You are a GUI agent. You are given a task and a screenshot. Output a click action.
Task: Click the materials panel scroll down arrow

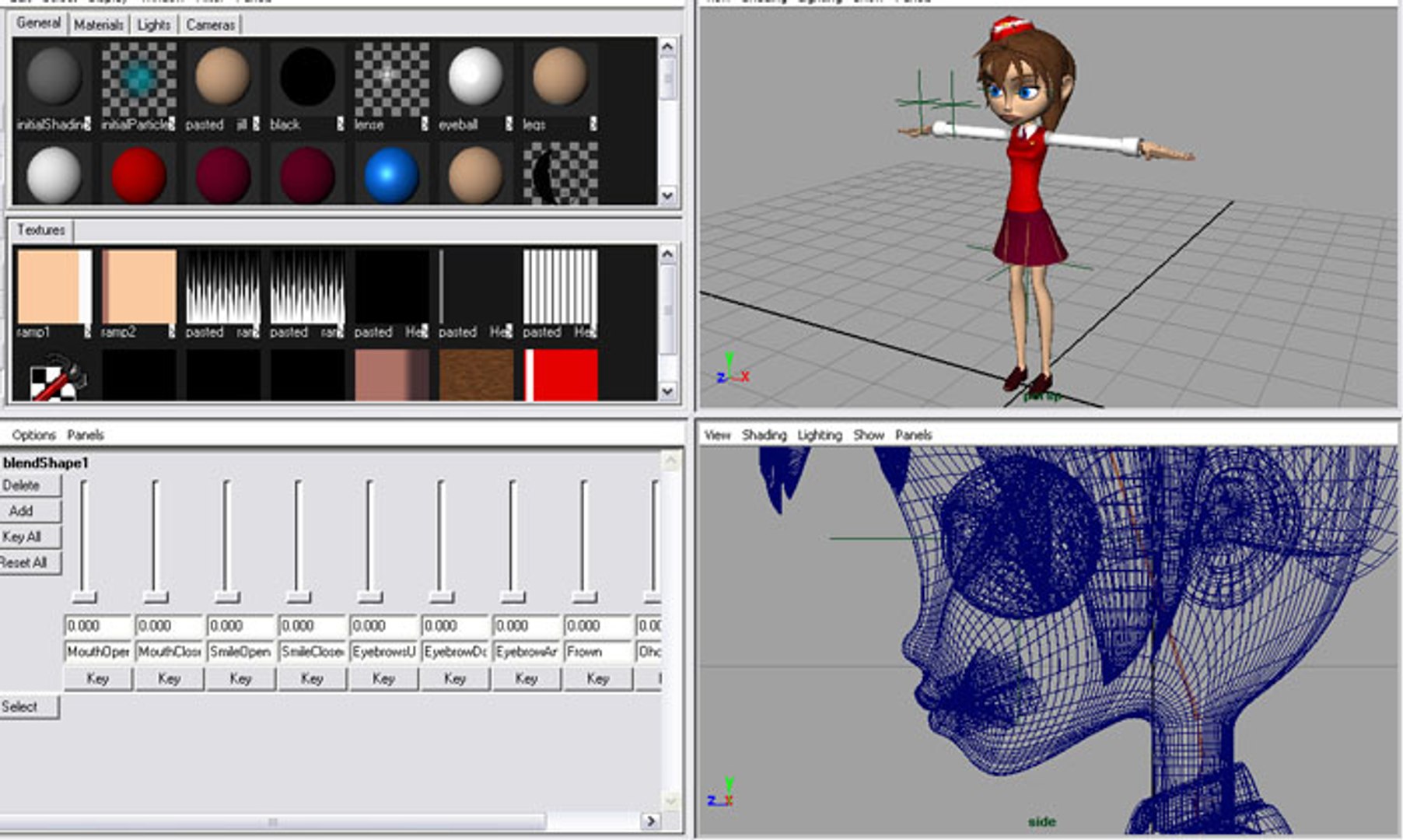[667, 195]
